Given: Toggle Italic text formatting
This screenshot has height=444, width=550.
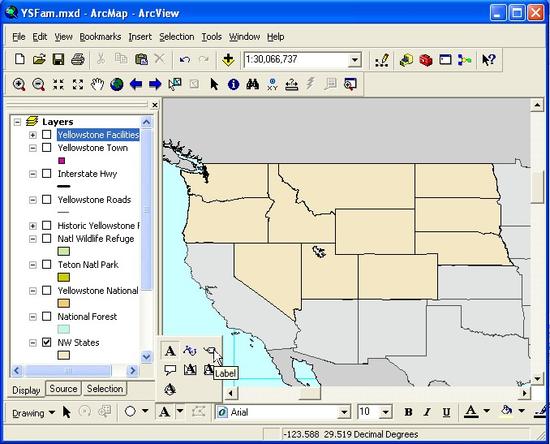Looking at the screenshot, I should point(427,412).
